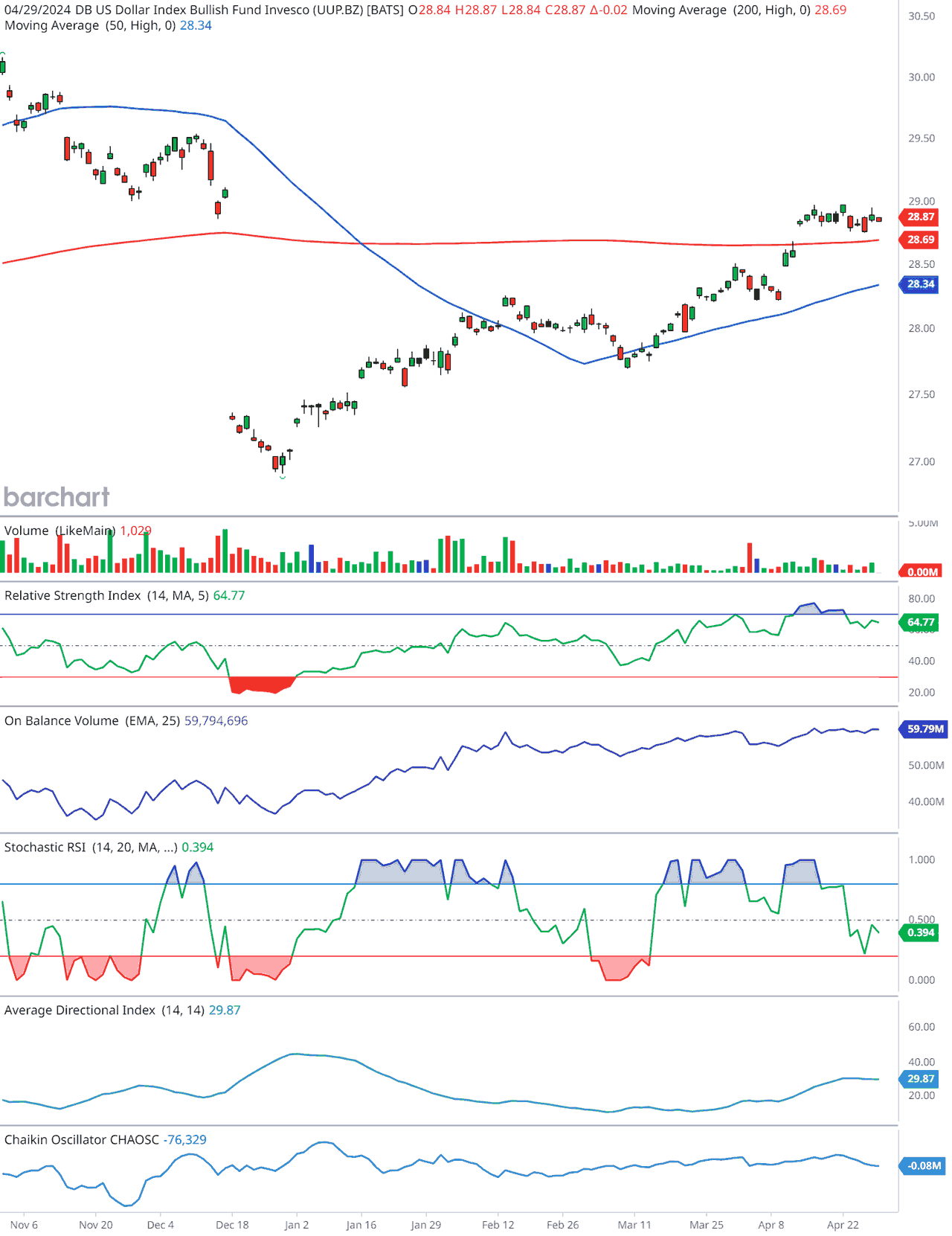Image resolution: width=952 pixels, height=1236 pixels.
Task: Click the blue 28.34 moving average tag
Action: tap(921, 284)
